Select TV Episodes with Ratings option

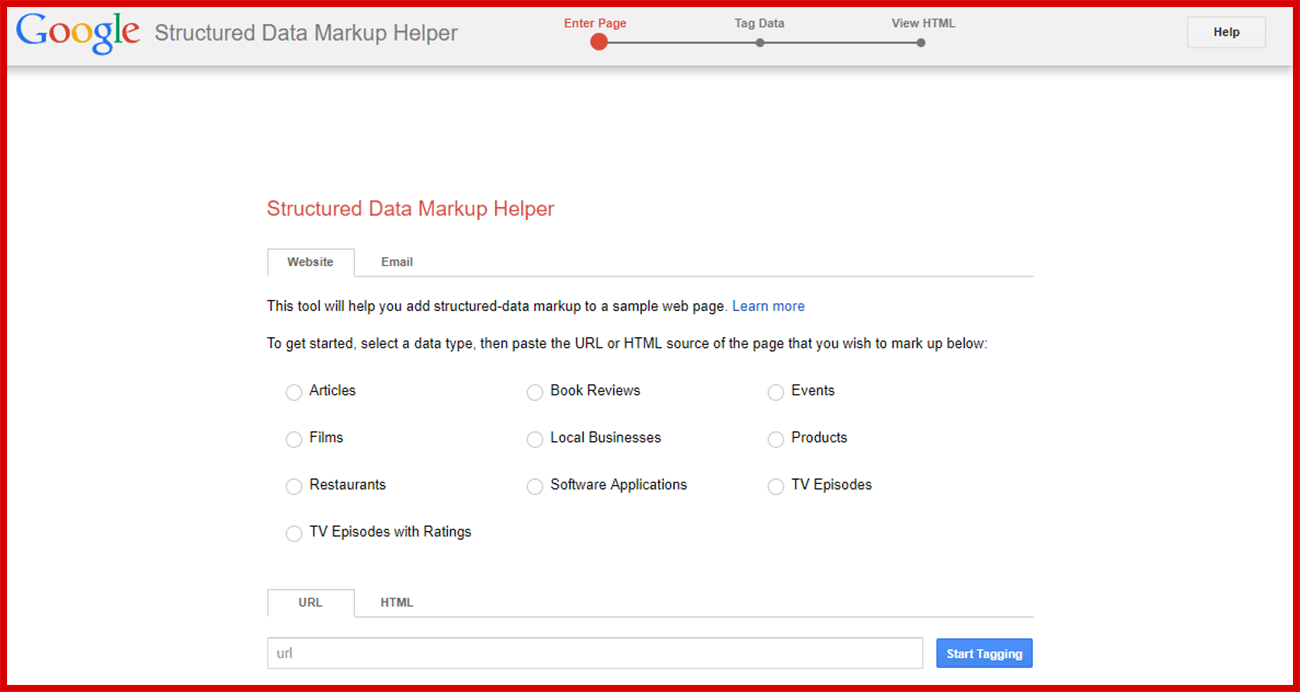(x=294, y=533)
